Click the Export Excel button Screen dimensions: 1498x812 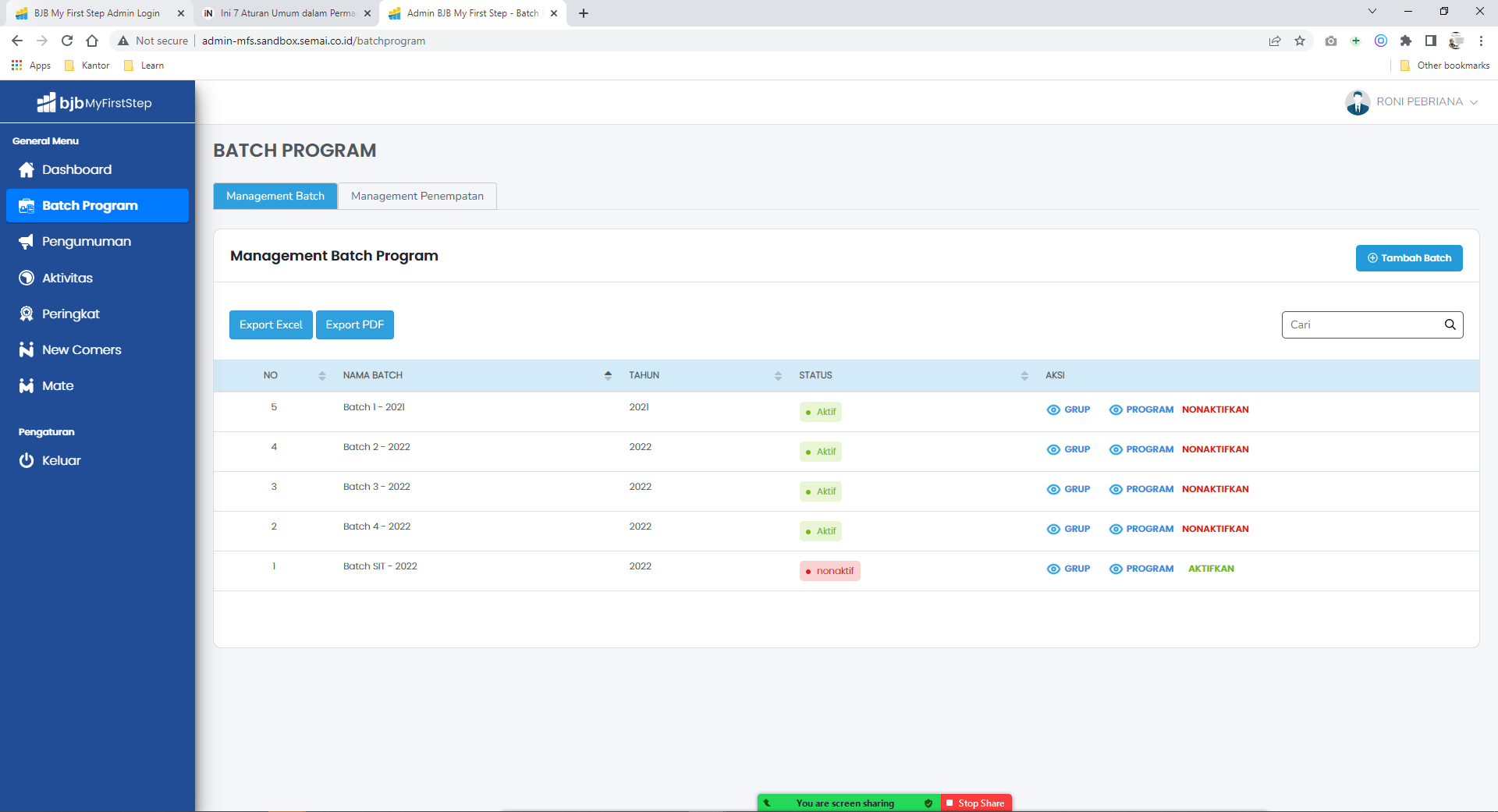click(x=270, y=324)
